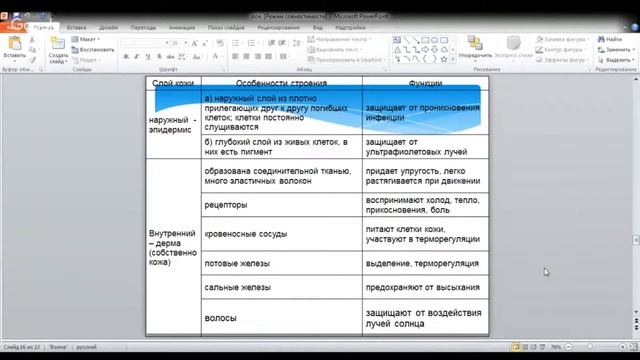Screen dimensions: 640x360
Task: Switch to Transitions (Переходы) tab
Action: pos(143,28)
